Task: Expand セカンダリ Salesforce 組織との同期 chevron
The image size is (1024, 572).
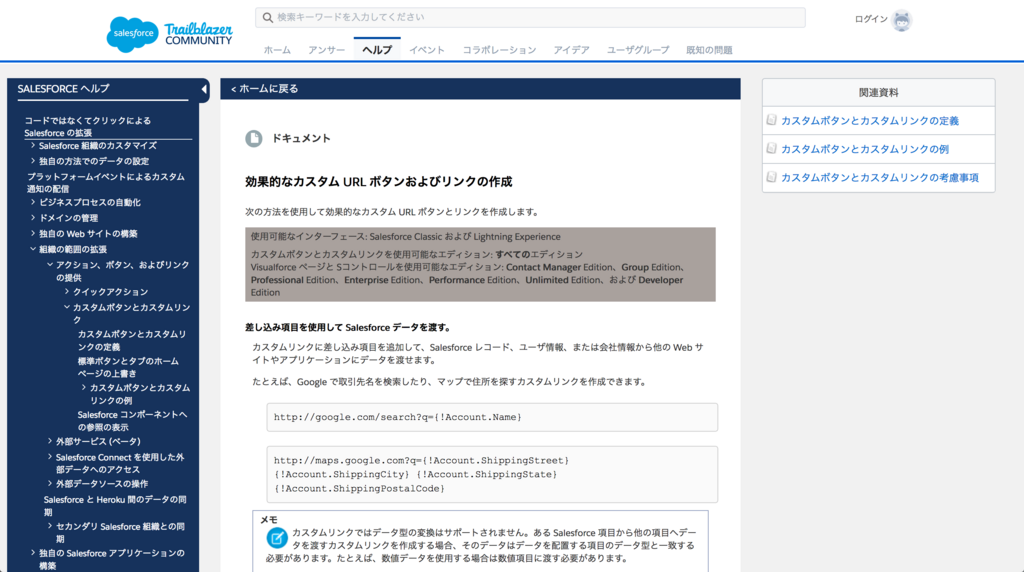Action: [50, 526]
